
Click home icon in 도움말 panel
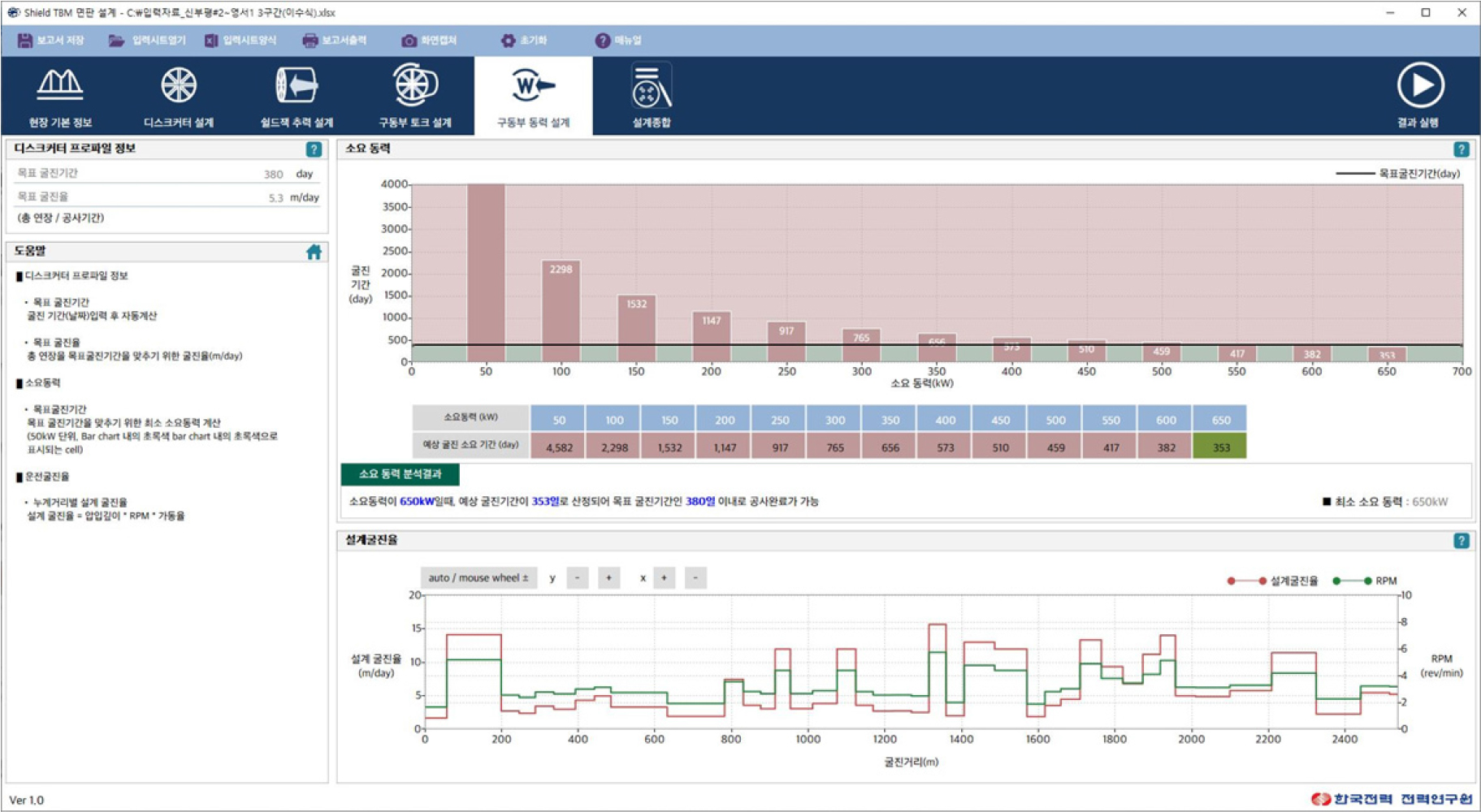[x=314, y=252]
